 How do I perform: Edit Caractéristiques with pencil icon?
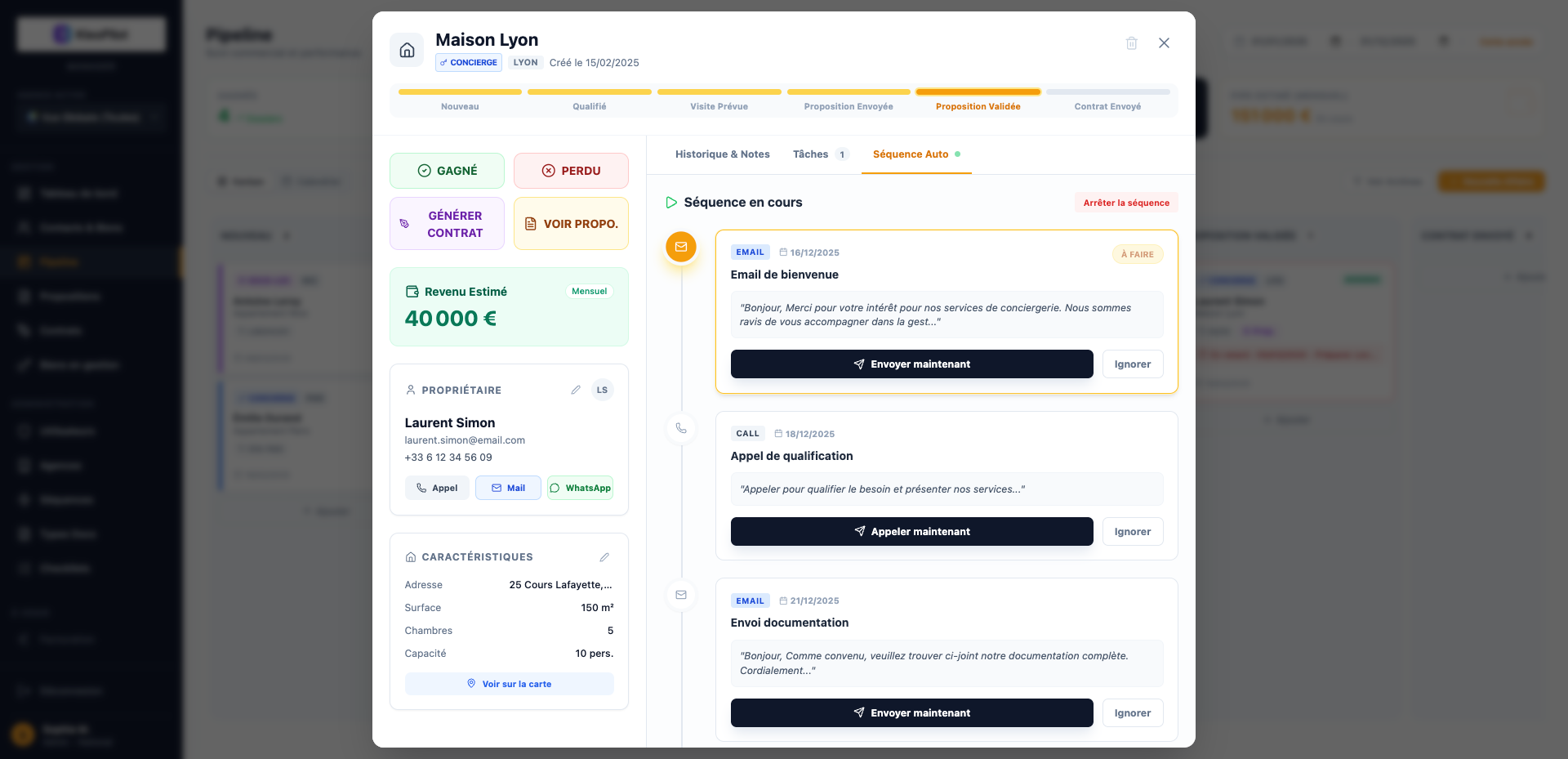[604, 557]
